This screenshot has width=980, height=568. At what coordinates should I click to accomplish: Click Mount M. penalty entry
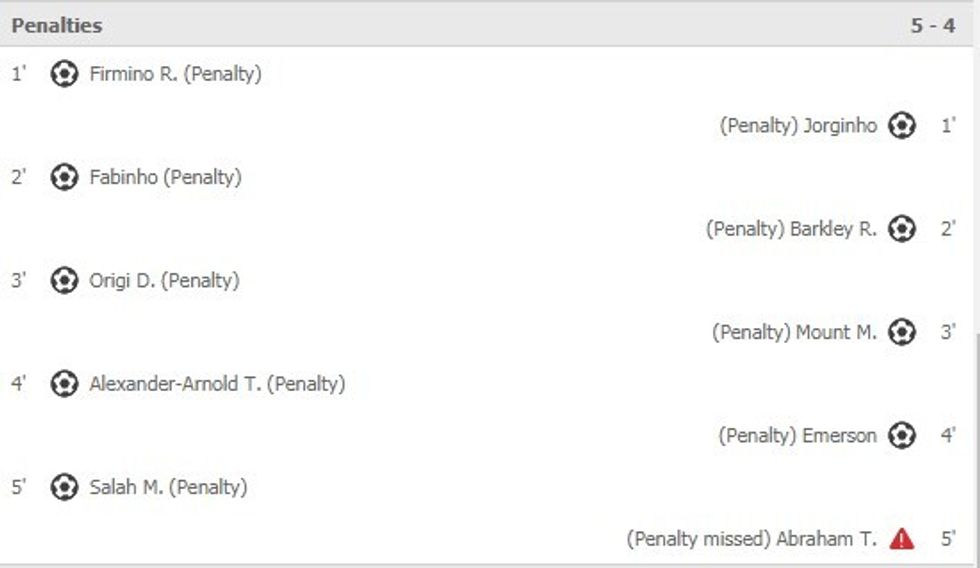794,332
